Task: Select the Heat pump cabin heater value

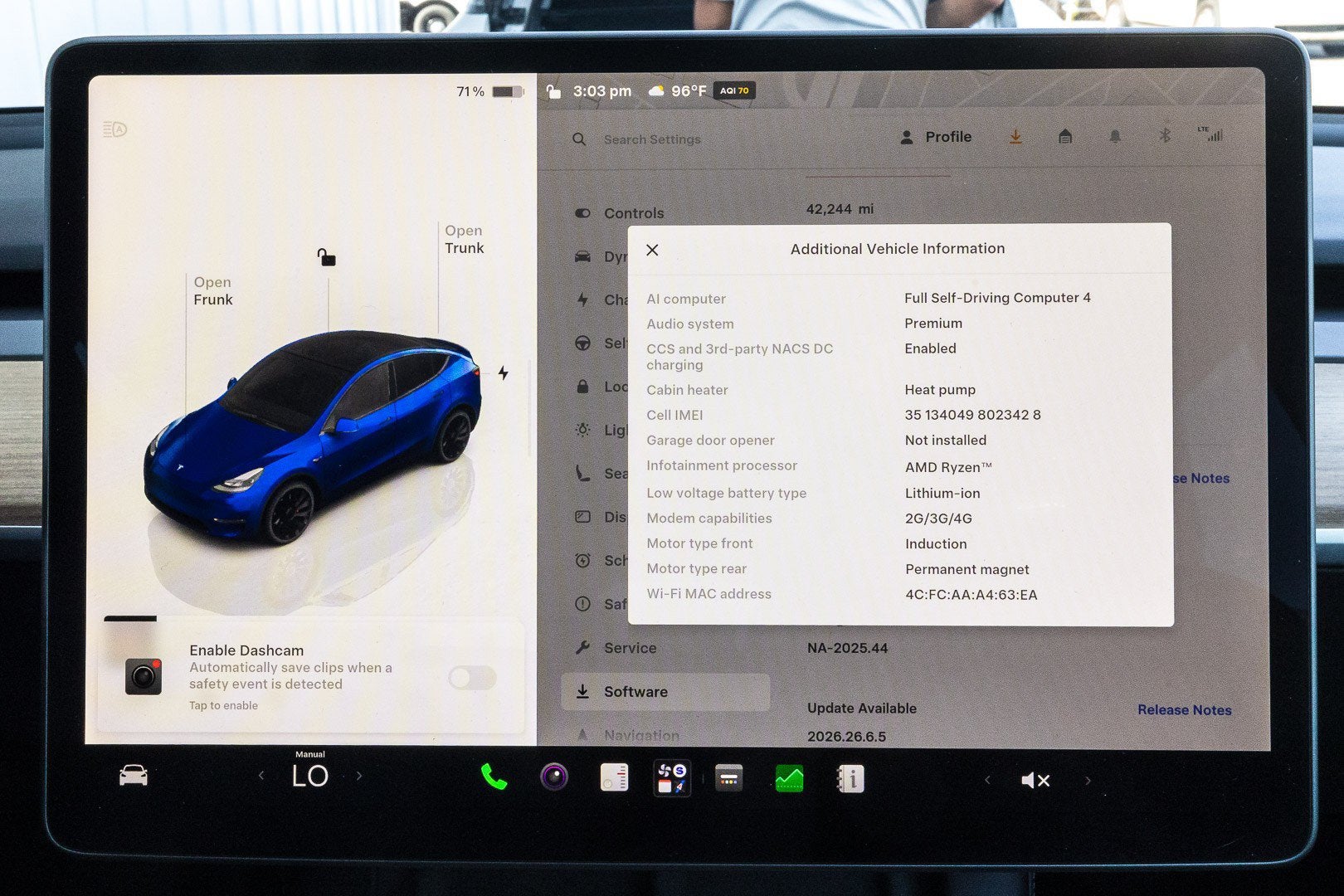Action: click(940, 390)
